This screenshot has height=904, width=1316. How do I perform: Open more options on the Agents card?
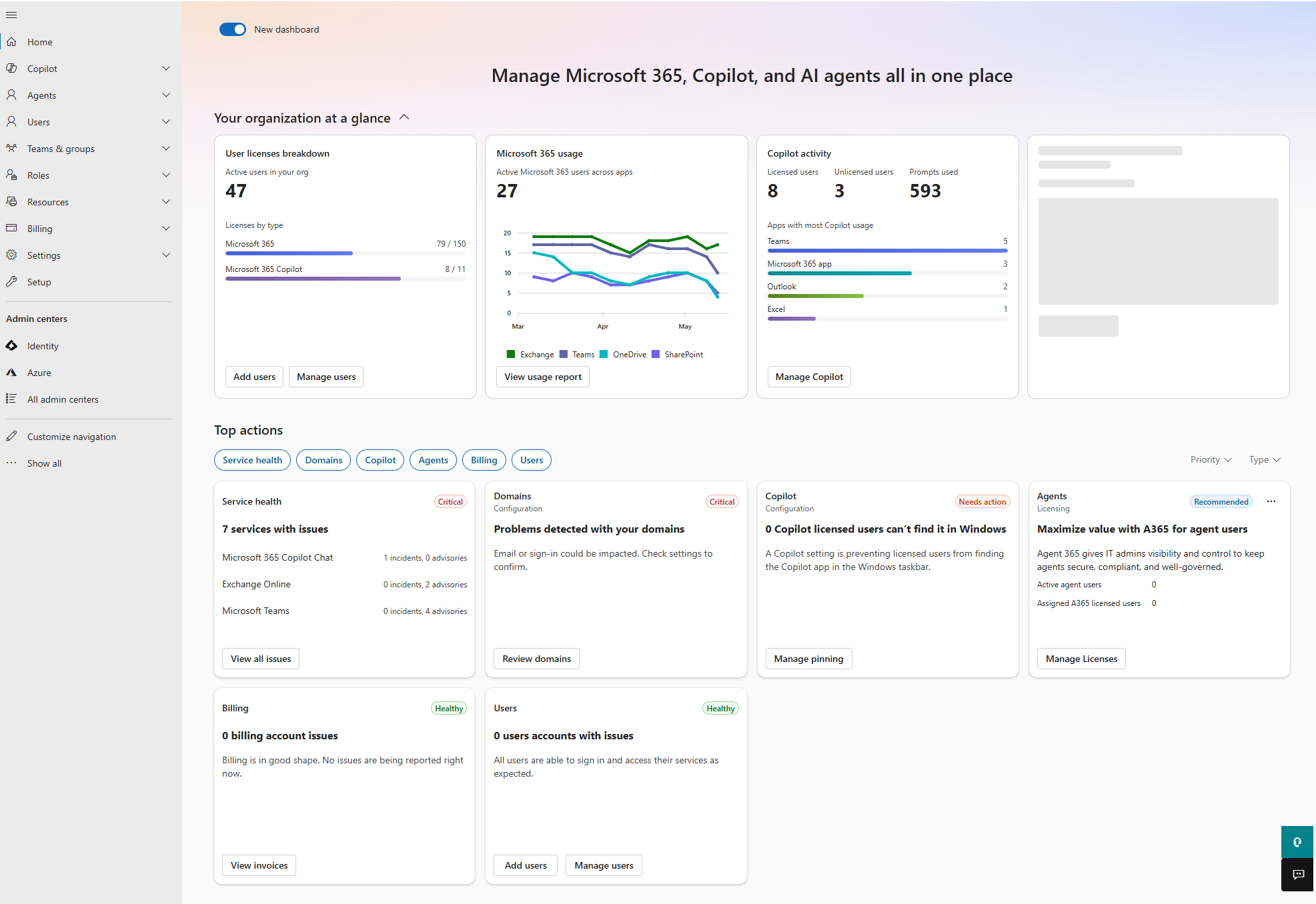[x=1271, y=502]
